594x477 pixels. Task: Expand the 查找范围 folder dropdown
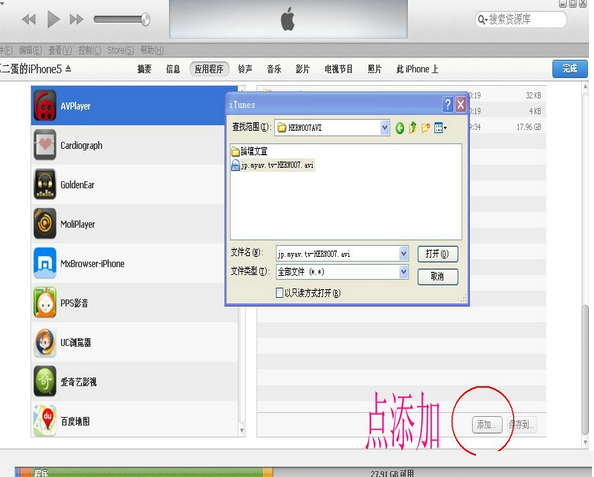(385, 128)
